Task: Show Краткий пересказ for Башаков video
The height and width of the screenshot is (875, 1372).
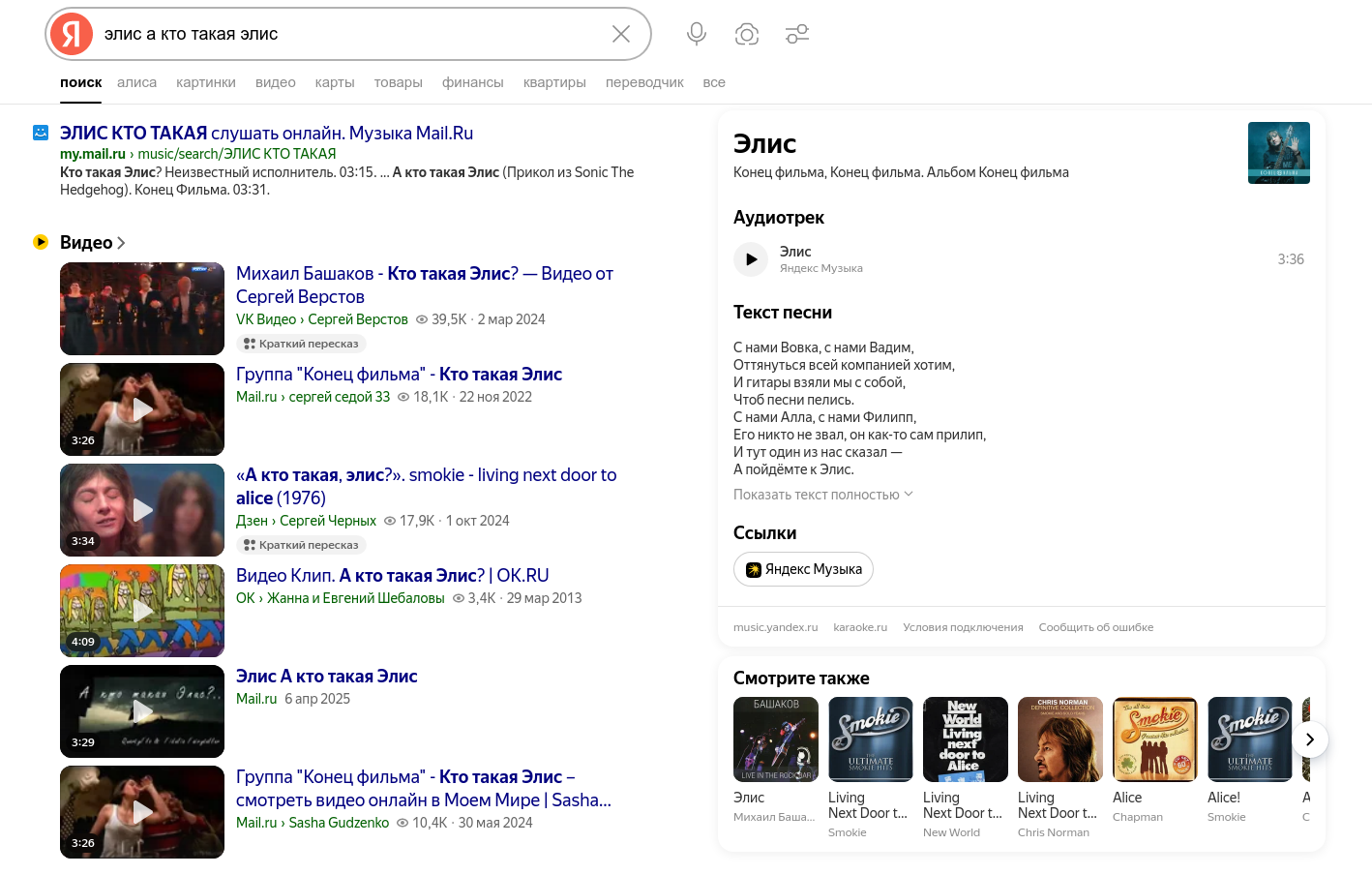Action: [x=301, y=344]
